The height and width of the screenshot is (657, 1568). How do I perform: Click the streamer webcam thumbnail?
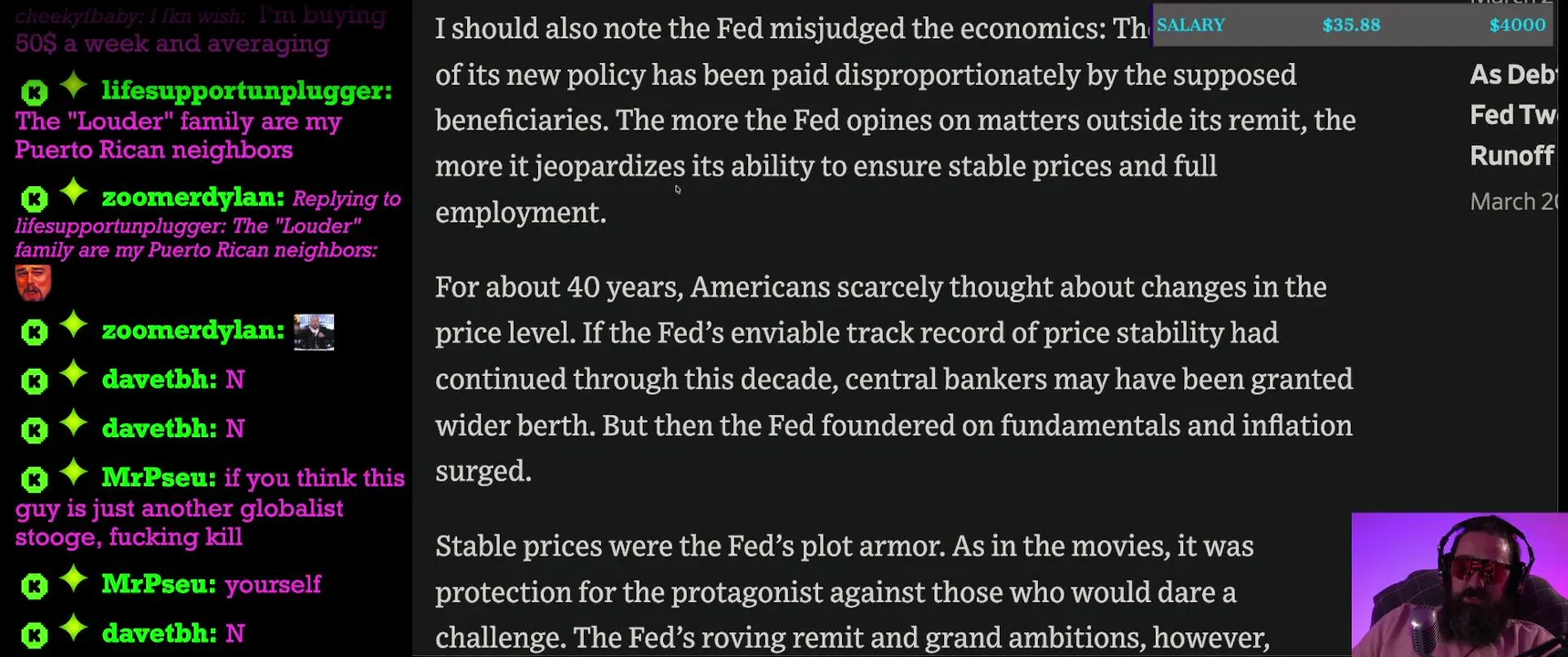click(1459, 585)
